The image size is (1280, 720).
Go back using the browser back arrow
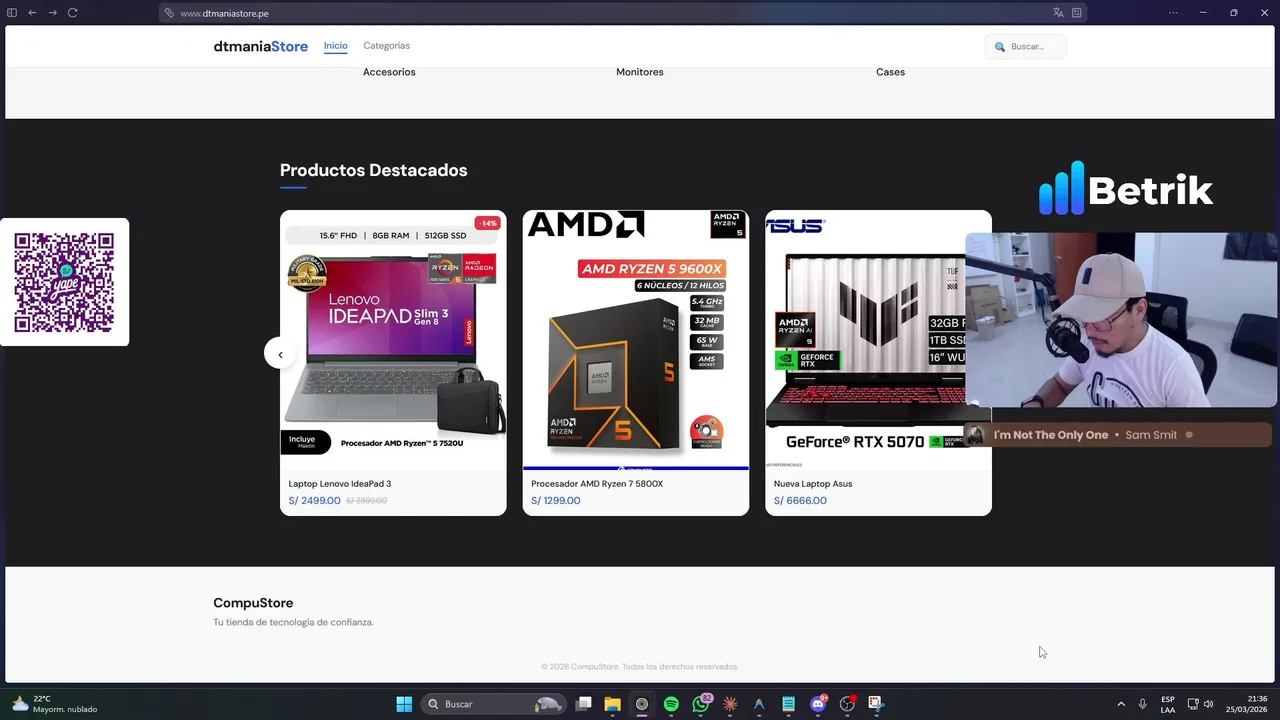pyautogui.click(x=32, y=13)
